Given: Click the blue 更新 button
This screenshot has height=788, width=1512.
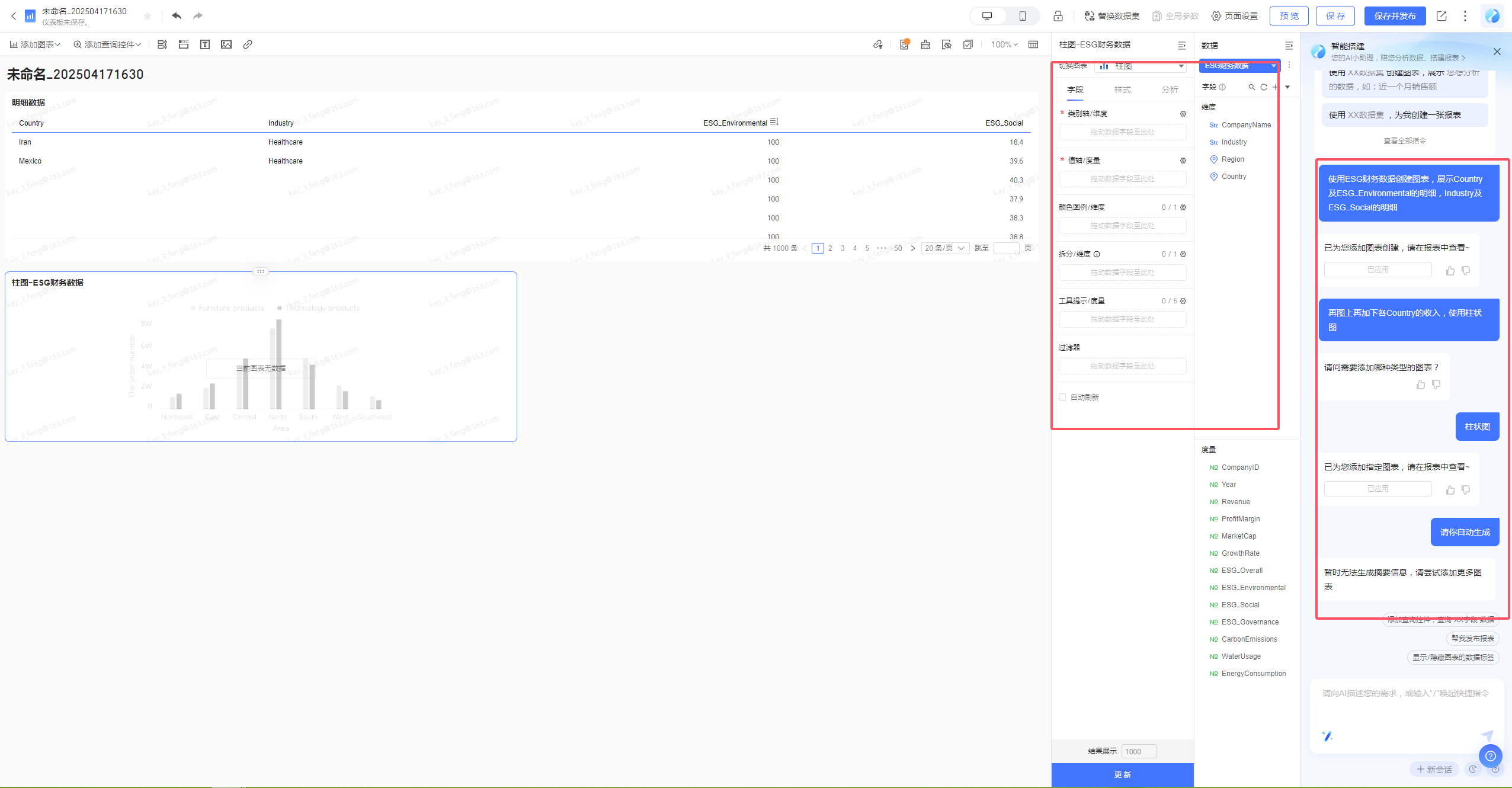Looking at the screenshot, I should click(x=1123, y=774).
